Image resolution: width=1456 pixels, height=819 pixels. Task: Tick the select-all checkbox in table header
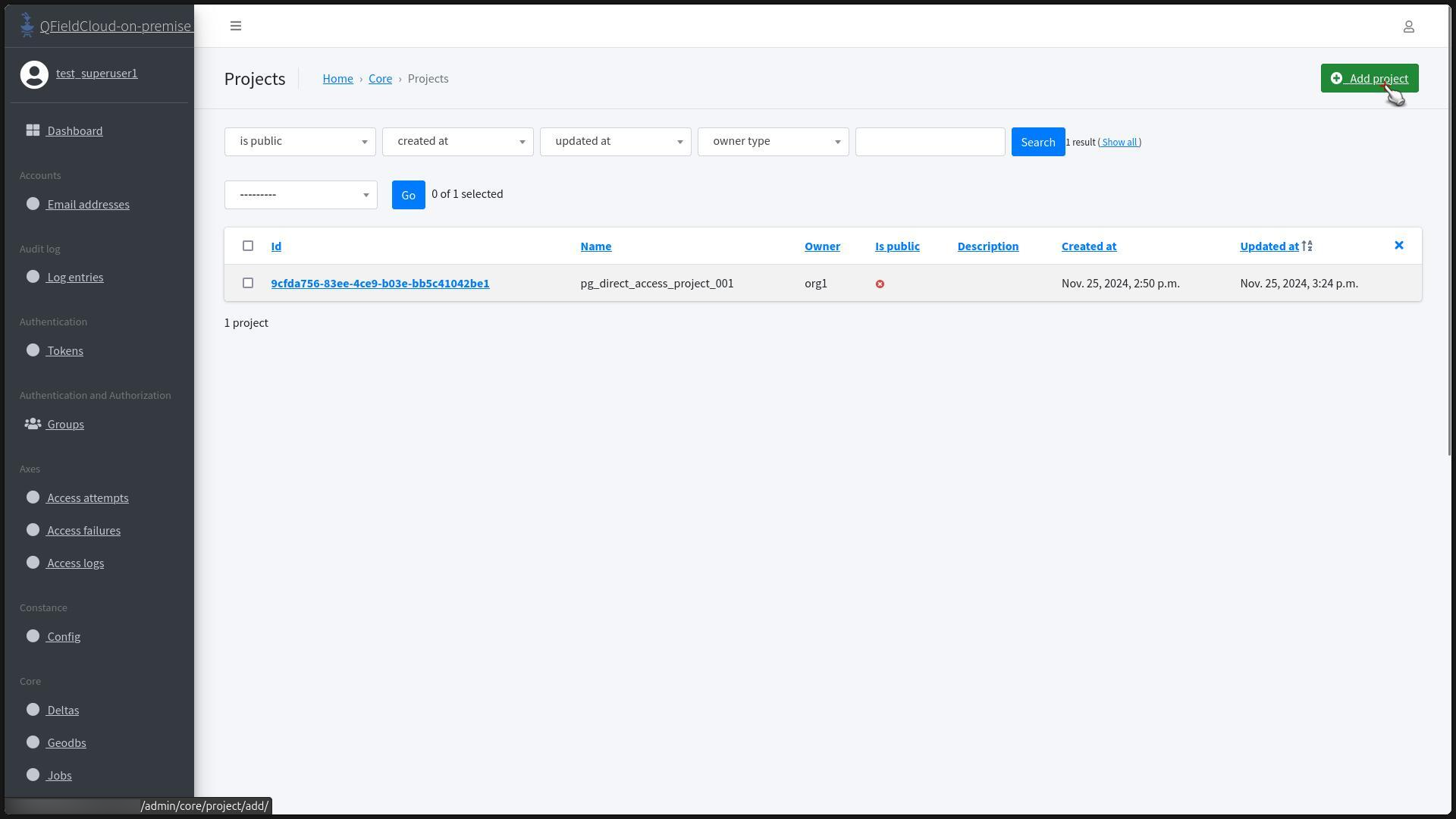tap(248, 246)
